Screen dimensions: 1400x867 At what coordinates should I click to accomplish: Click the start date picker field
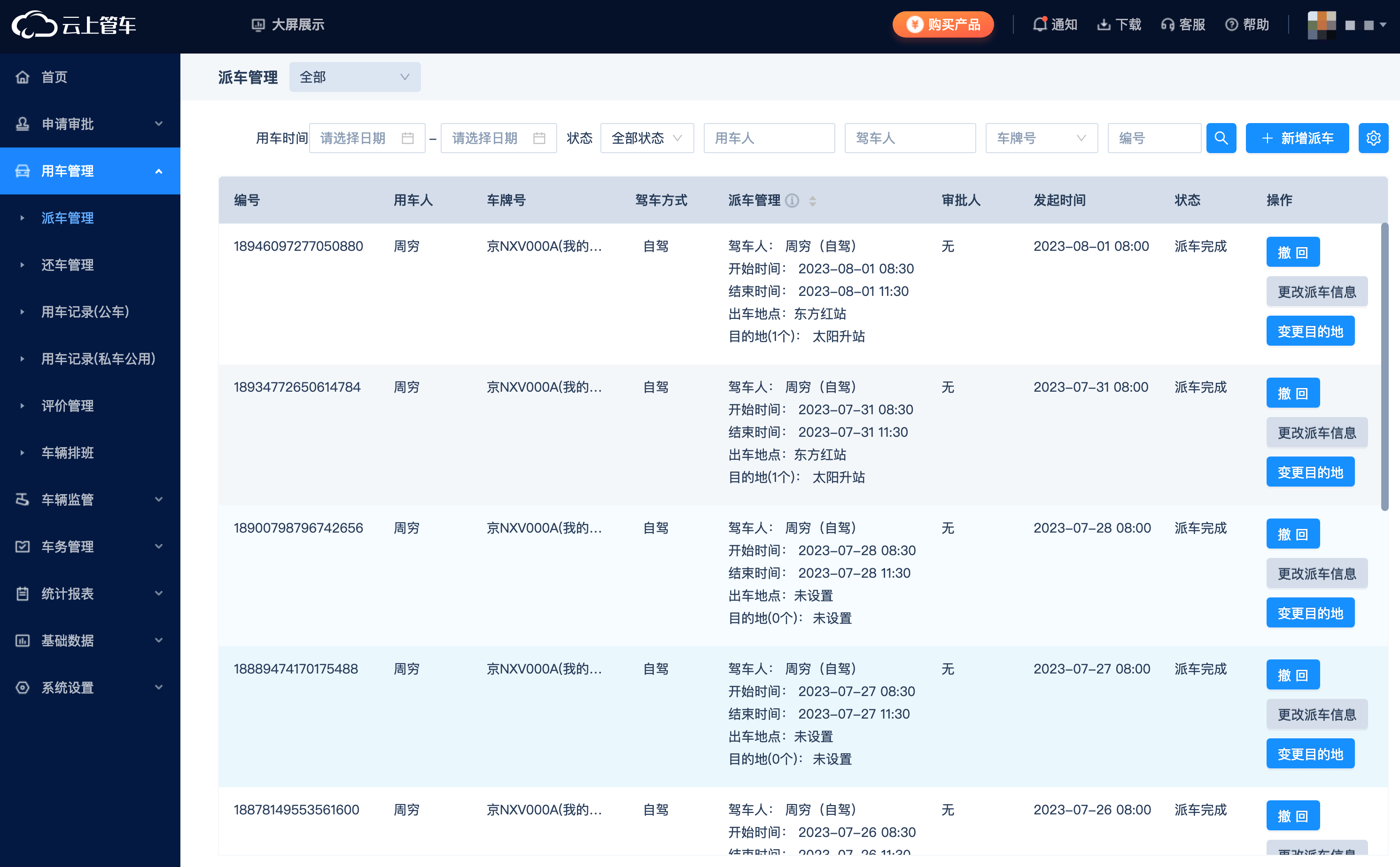click(x=367, y=138)
